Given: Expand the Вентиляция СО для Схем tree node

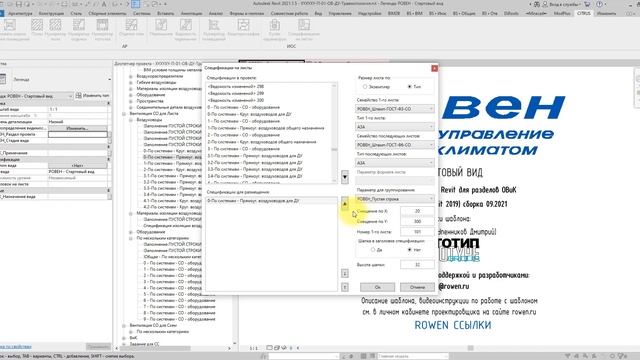Looking at the screenshot, I should click(x=124, y=326).
